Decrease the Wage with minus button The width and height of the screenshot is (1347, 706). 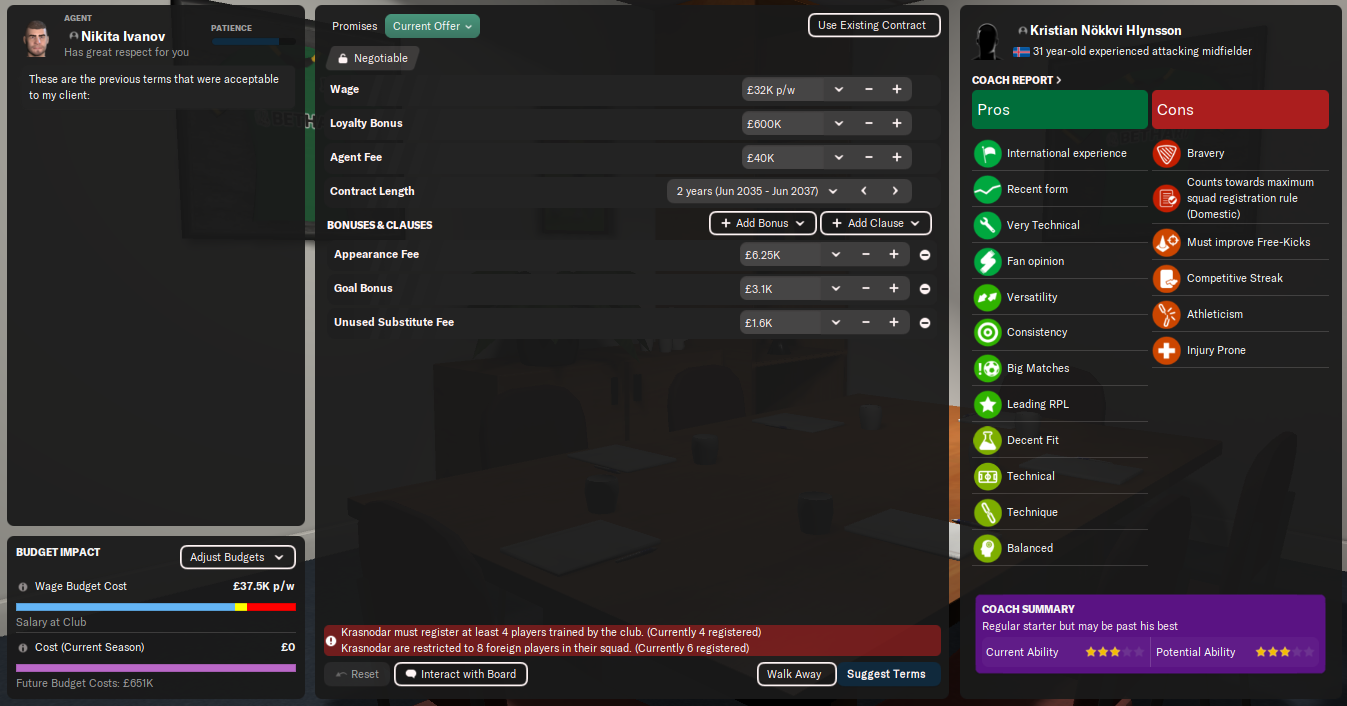(x=869, y=90)
